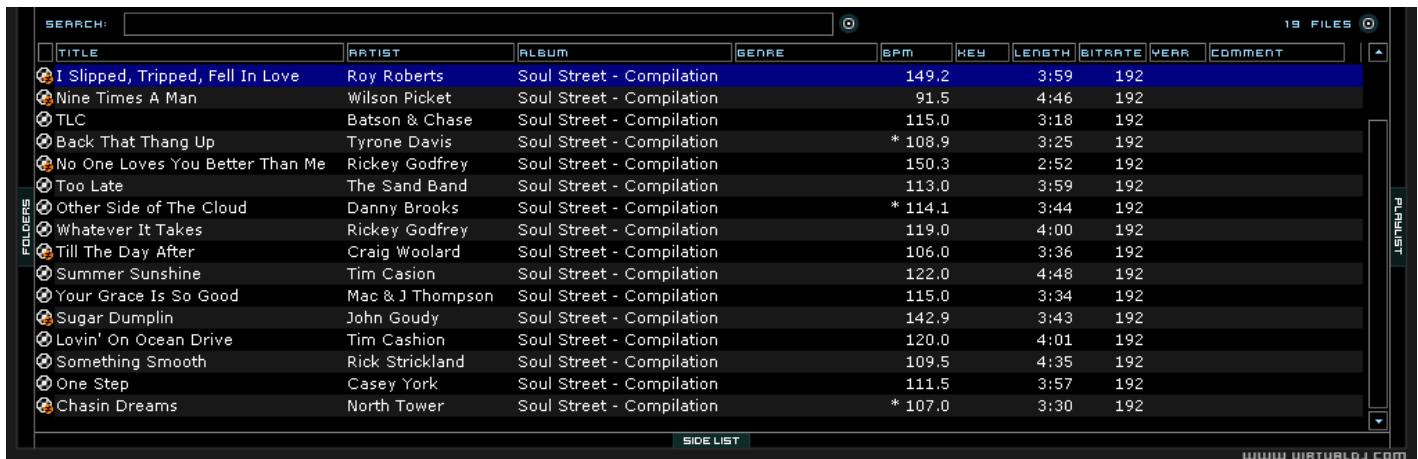Image resolution: width=1418 pixels, height=459 pixels.
Task: Click the YEAR column header
Action: (x=1177, y=51)
